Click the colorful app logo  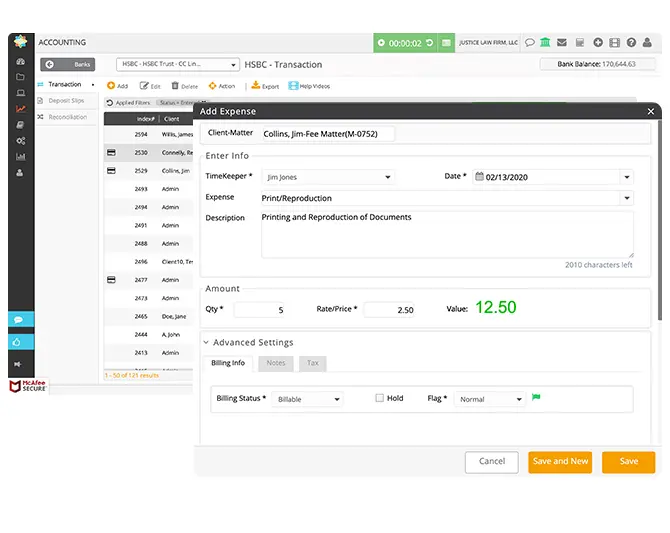[21, 42]
